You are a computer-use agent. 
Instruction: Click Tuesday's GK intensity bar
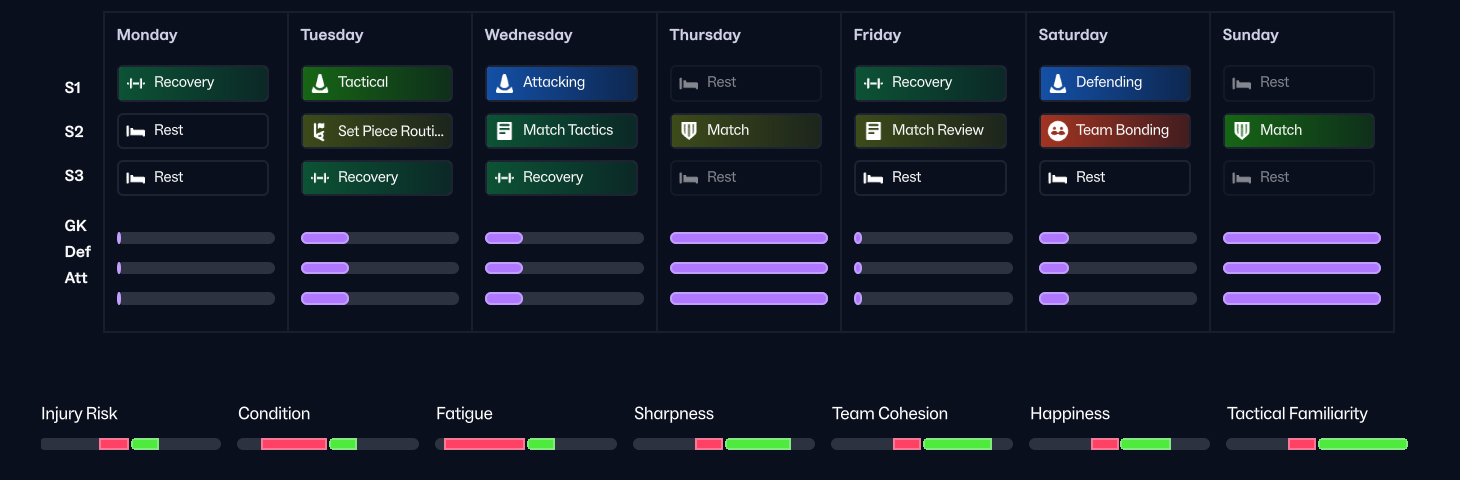click(x=379, y=238)
